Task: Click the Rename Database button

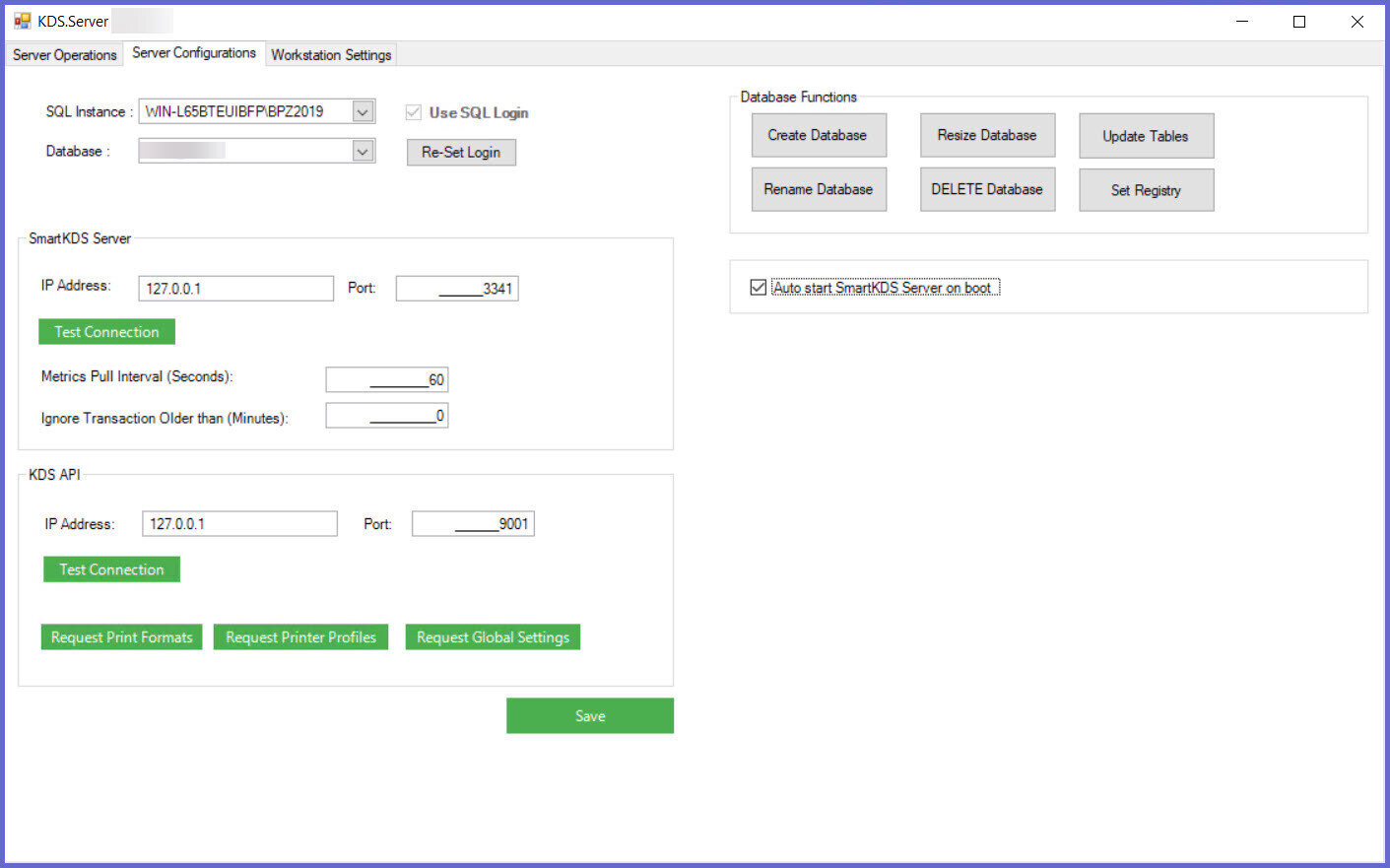Action: pos(818,189)
